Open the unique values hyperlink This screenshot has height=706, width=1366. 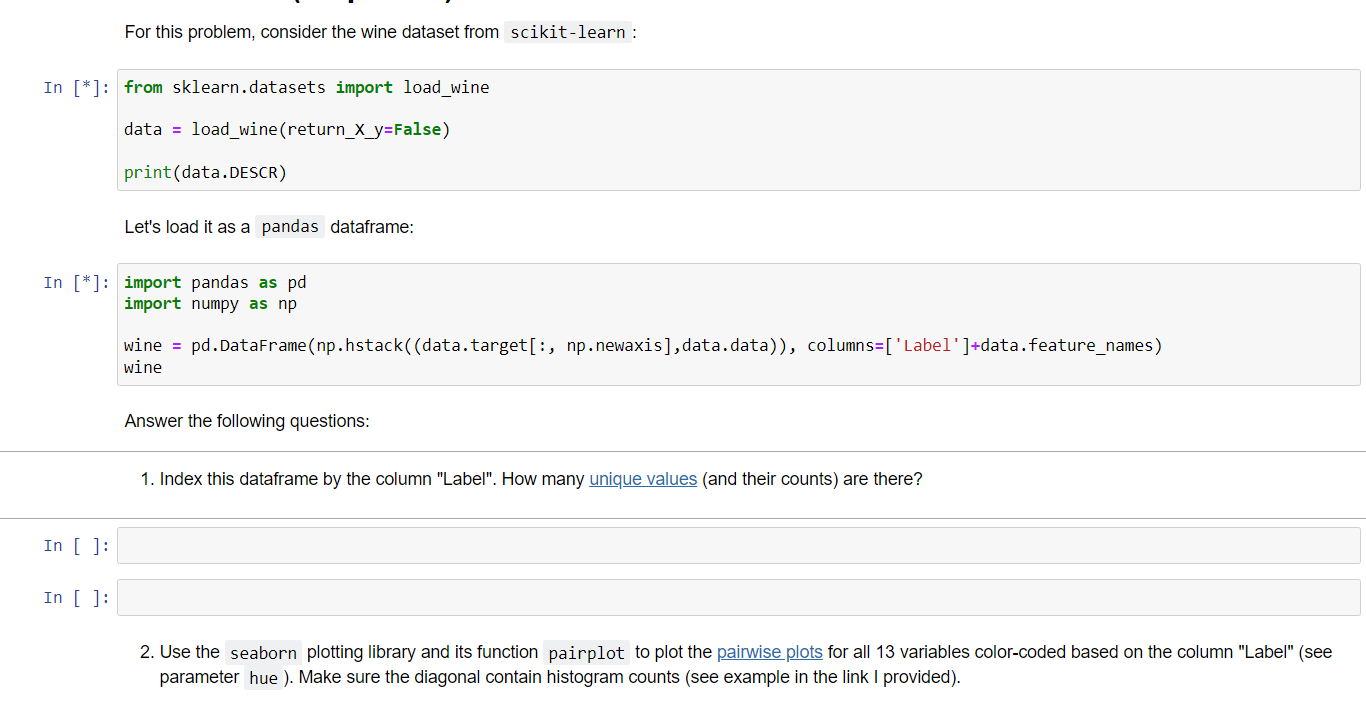(643, 479)
